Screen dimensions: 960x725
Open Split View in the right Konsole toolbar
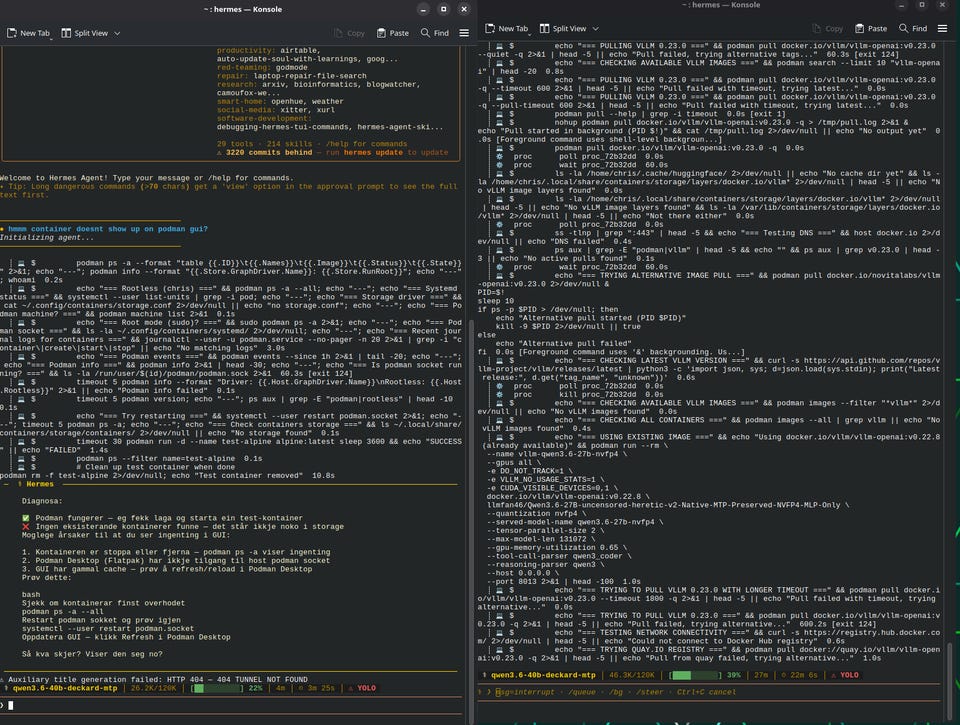(x=563, y=28)
